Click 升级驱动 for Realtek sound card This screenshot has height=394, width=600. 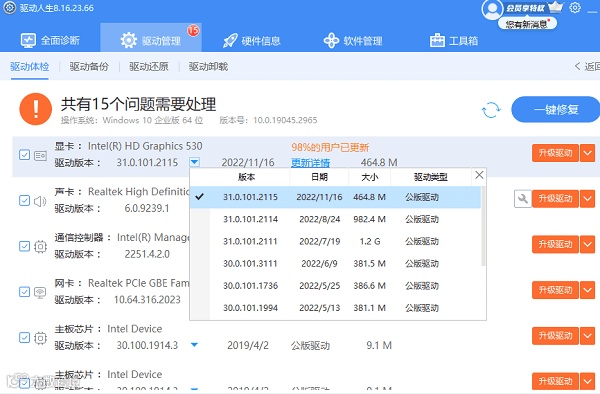coord(555,199)
